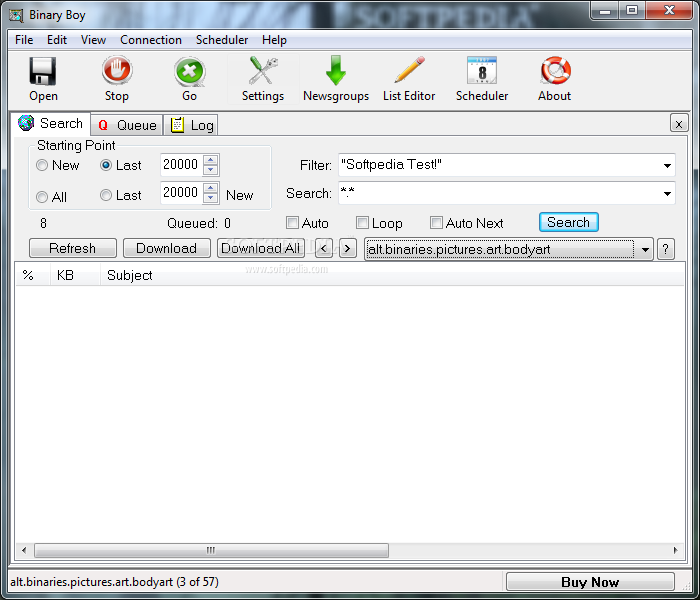
Task: Click the Download All button
Action: click(x=261, y=248)
